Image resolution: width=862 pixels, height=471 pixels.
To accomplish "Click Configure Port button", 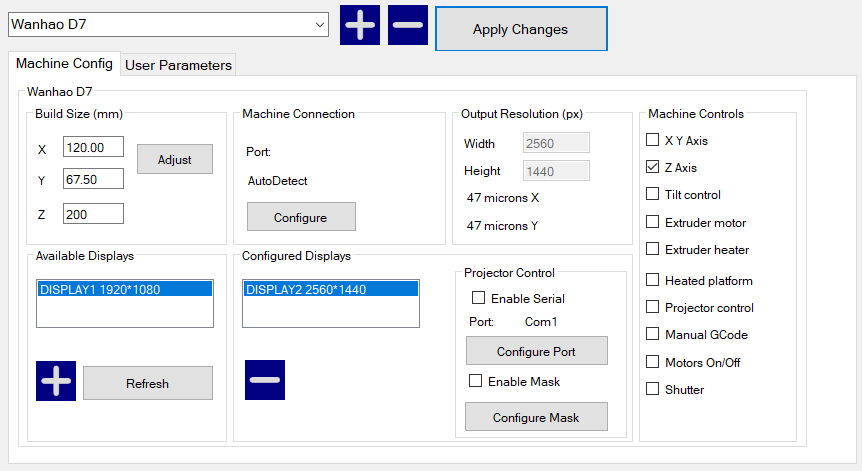I will [537, 351].
